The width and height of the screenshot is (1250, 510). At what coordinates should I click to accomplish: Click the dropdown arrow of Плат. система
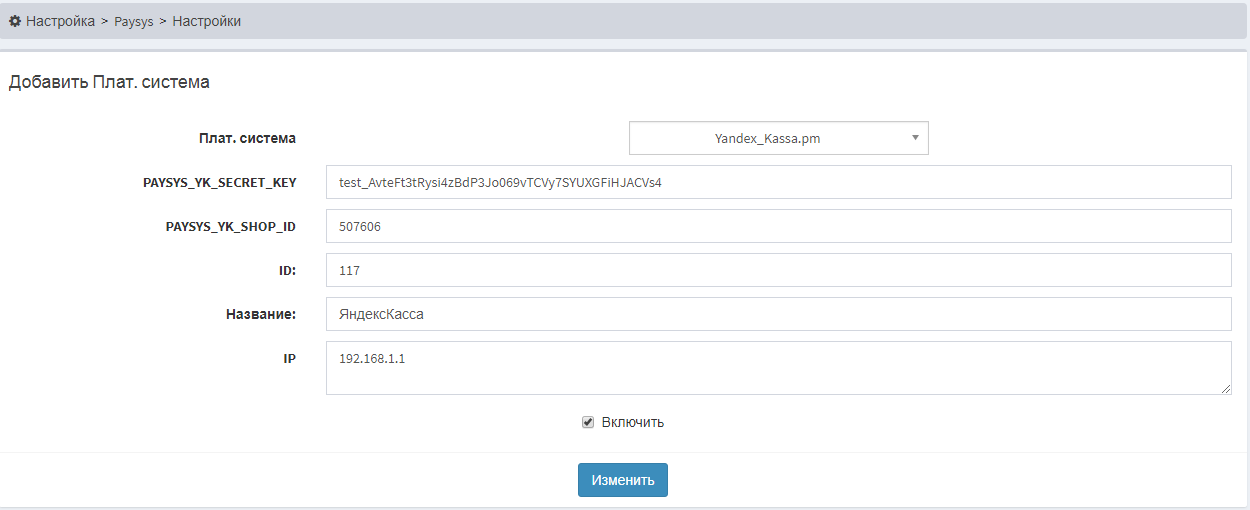point(914,139)
